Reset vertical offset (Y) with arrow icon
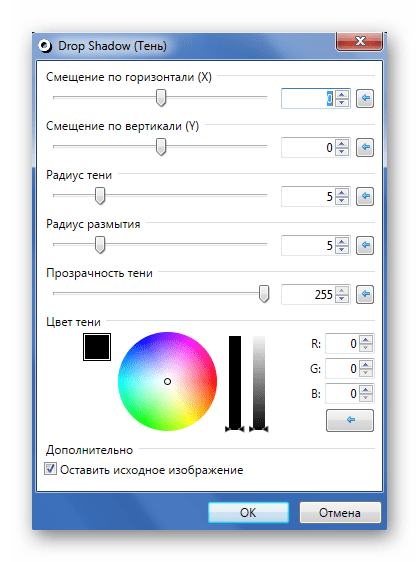The height and width of the screenshot is (562, 419). (x=365, y=147)
